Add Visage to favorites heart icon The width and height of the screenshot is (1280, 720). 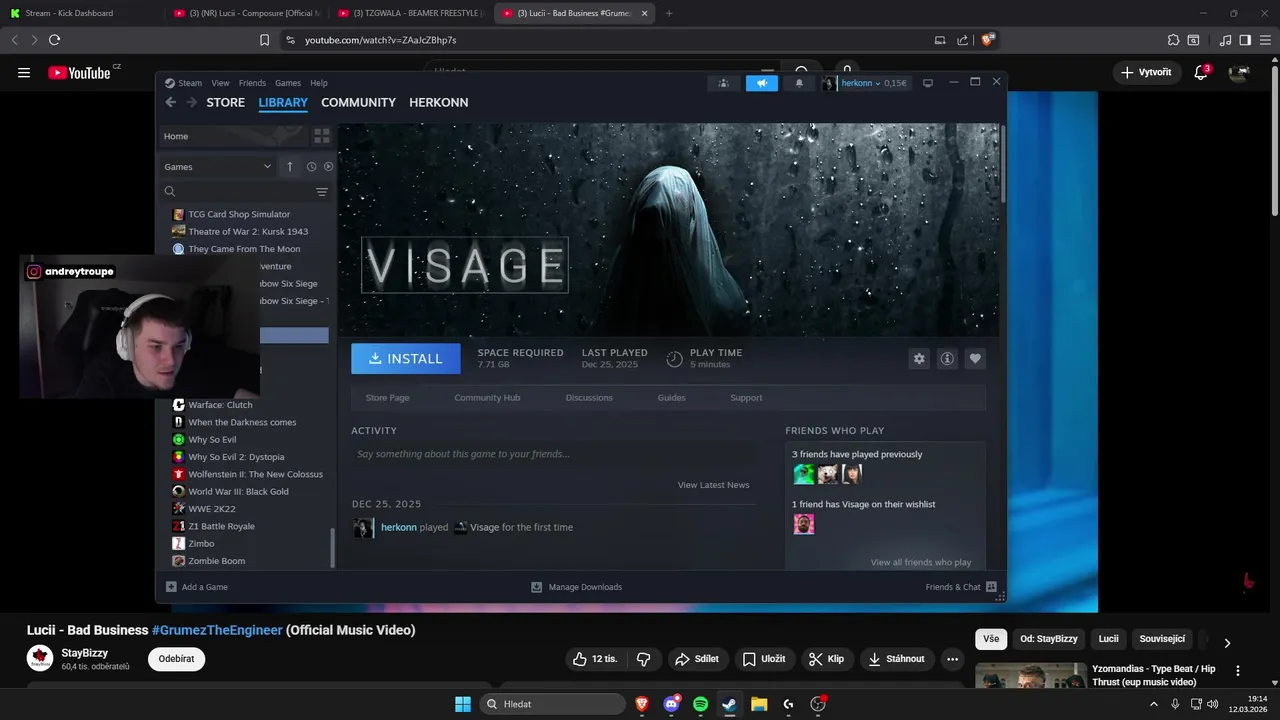(x=975, y=358)
